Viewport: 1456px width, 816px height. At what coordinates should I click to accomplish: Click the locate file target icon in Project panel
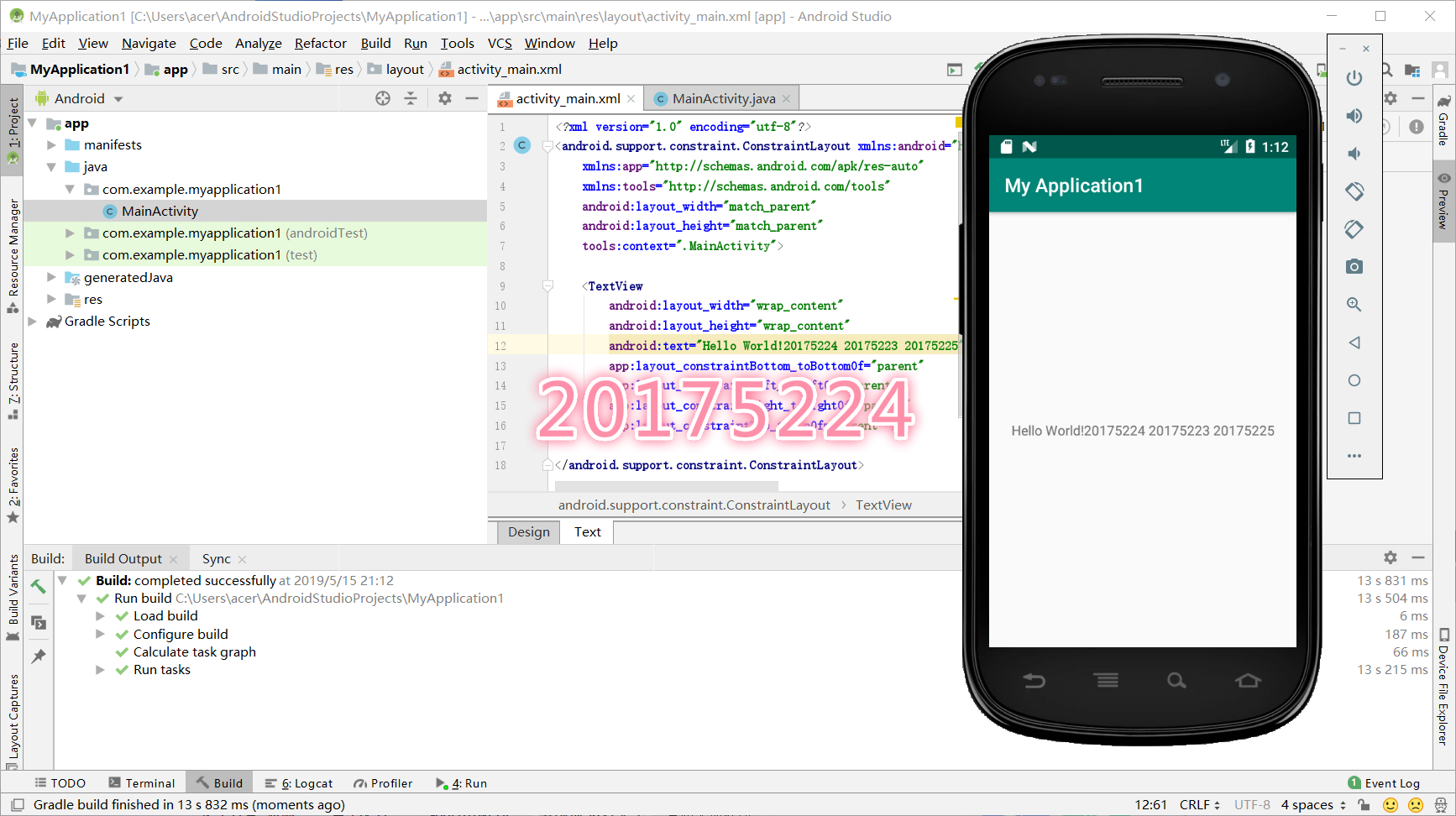pyautogui.click(x=383, y=98)
